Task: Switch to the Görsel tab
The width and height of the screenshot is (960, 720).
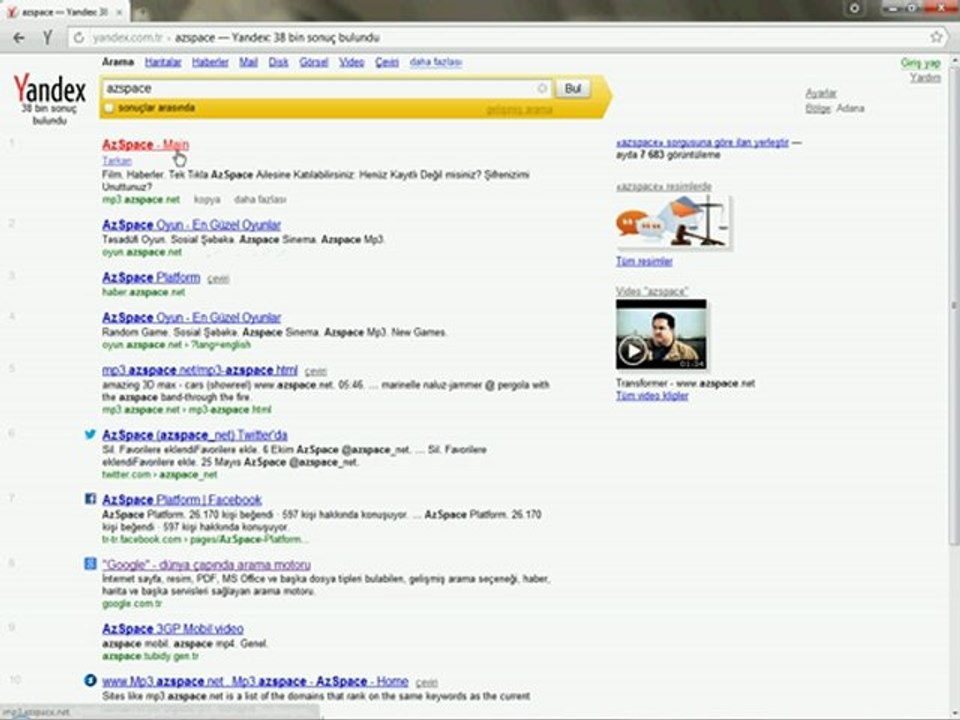Action: pyautogui.click(x=313, y=62)
